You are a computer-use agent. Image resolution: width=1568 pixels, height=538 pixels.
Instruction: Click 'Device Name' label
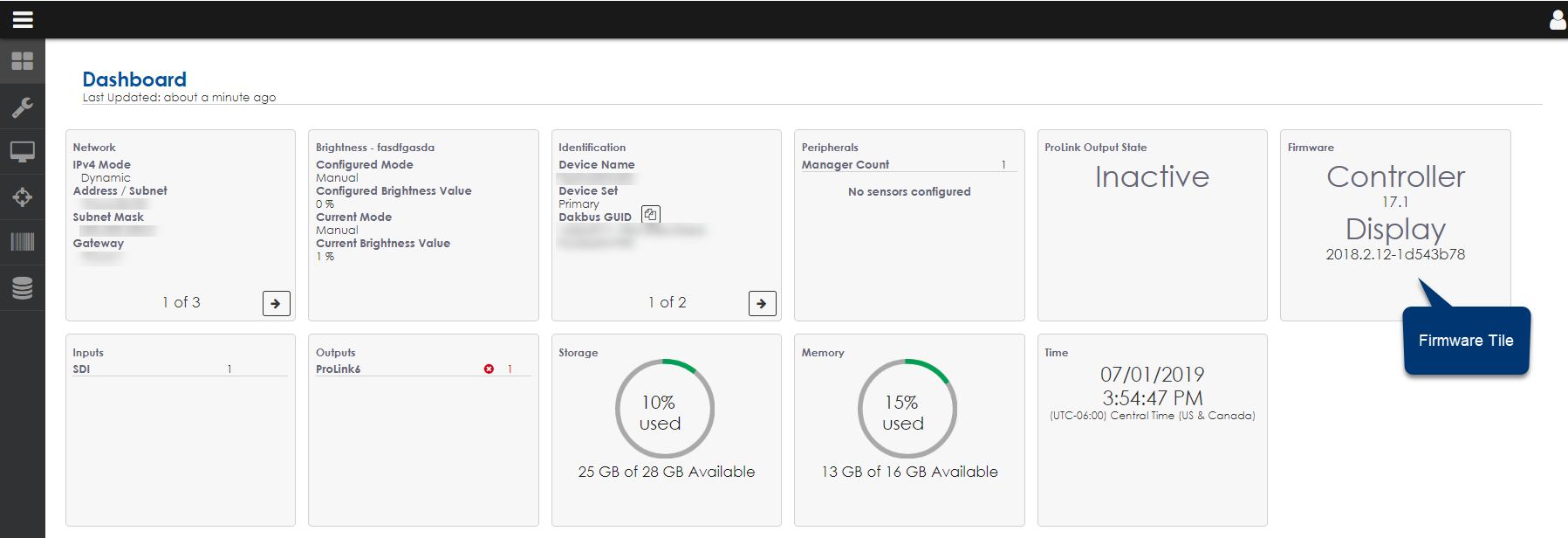(597, 164)
